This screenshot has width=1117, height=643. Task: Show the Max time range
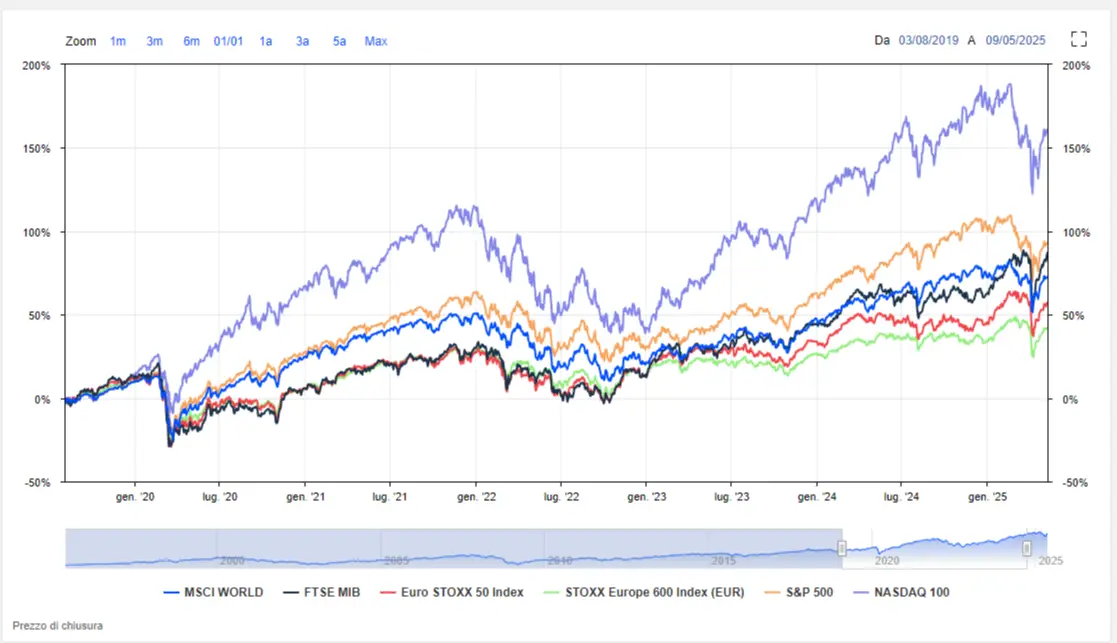click(x=376, y=41)
